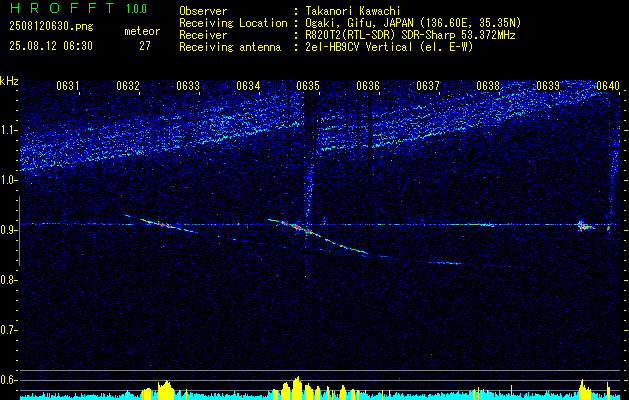Image resolution: width=629 pixels, height=400 pixels.
Task: Click the version number 1.0.0
Action: (136, 8)
